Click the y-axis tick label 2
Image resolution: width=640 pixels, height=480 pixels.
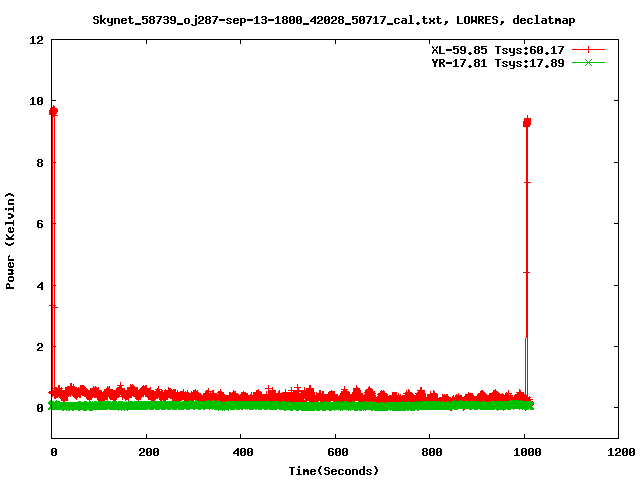click(40, 347)
